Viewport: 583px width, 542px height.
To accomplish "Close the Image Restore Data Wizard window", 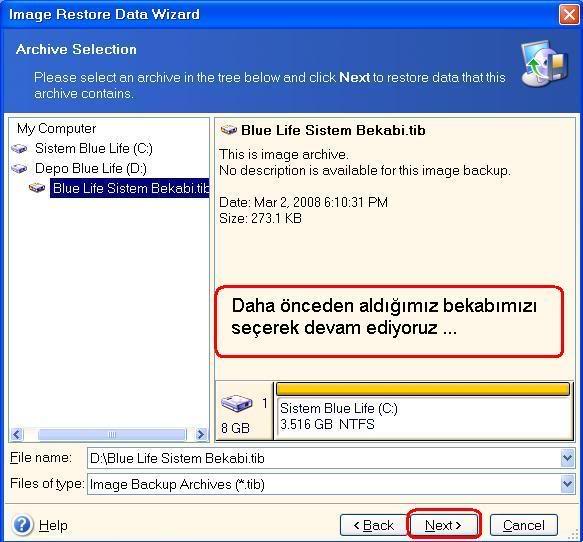I will pyautogui.click(x=569, y=15).
